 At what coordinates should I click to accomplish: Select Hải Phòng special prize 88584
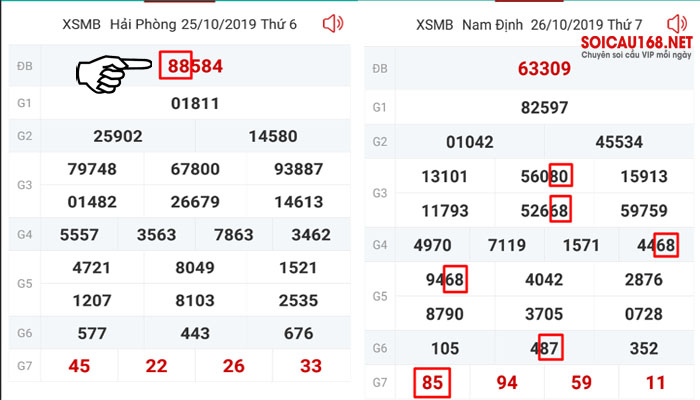pos(195,67)
